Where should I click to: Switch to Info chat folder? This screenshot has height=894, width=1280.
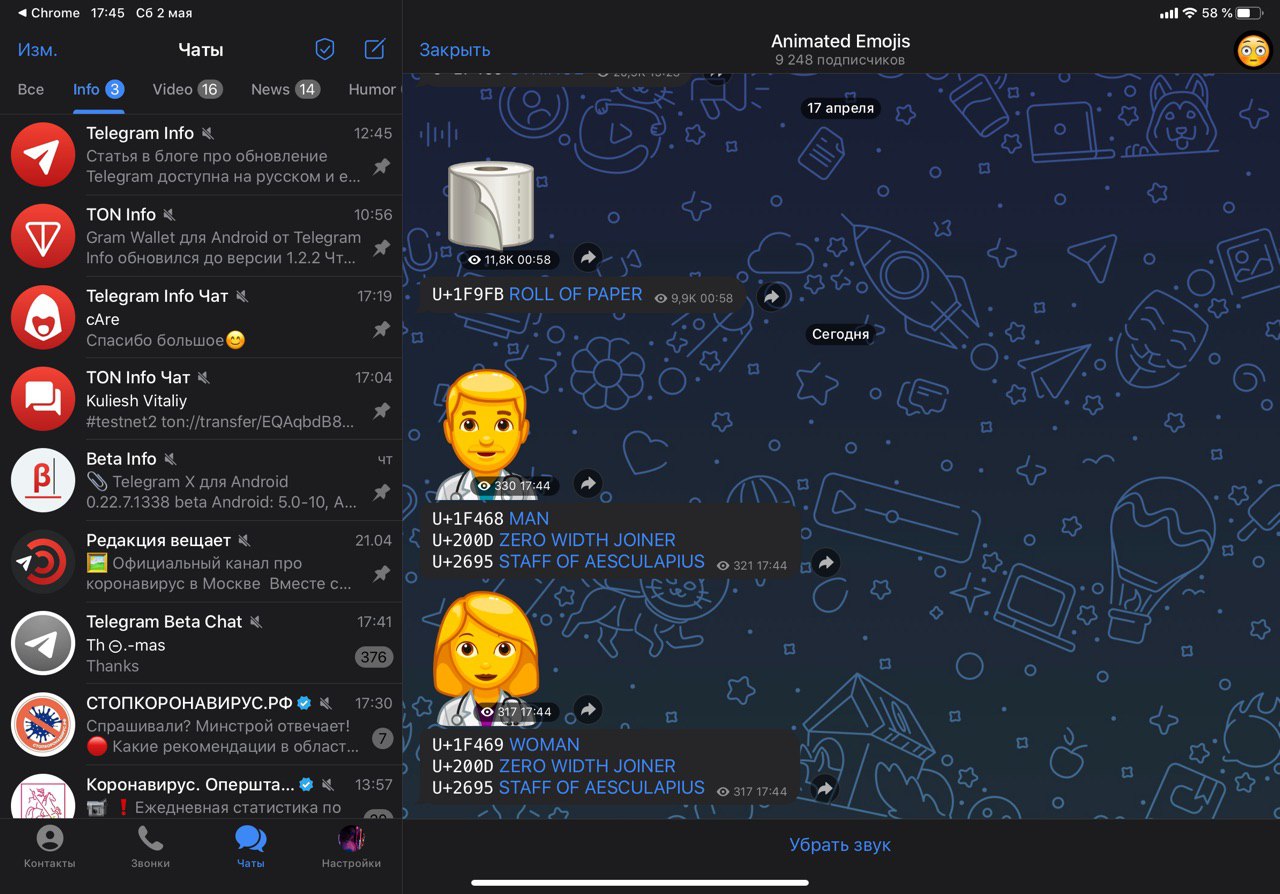coord(98,89)
